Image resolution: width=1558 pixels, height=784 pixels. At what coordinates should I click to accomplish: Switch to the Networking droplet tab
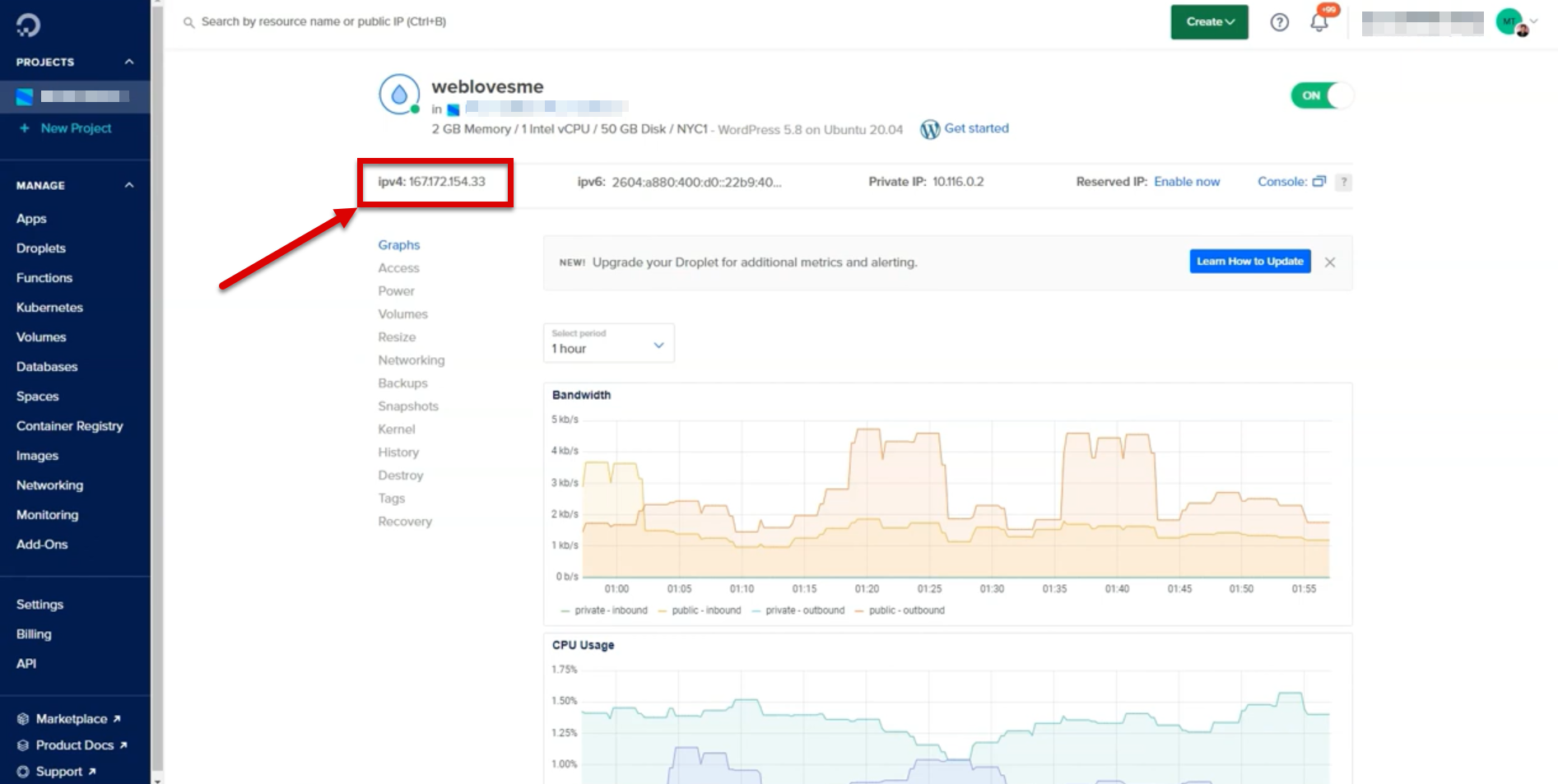(411, 360)
